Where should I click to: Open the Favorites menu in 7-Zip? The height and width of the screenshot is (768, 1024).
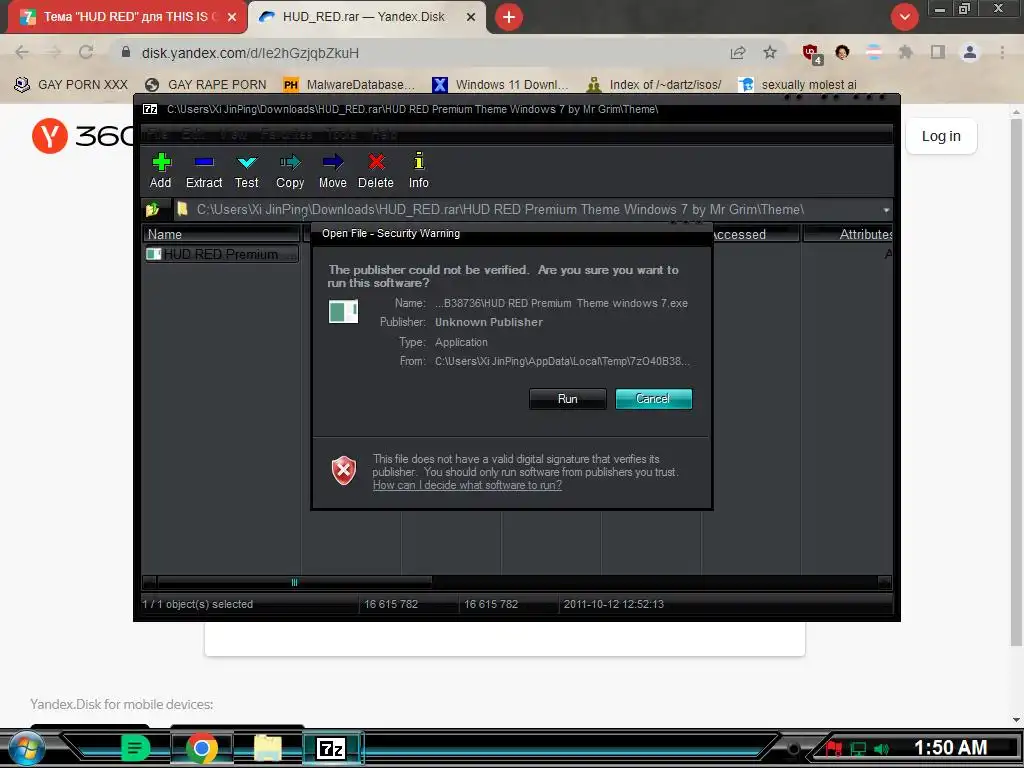point(286,135)
